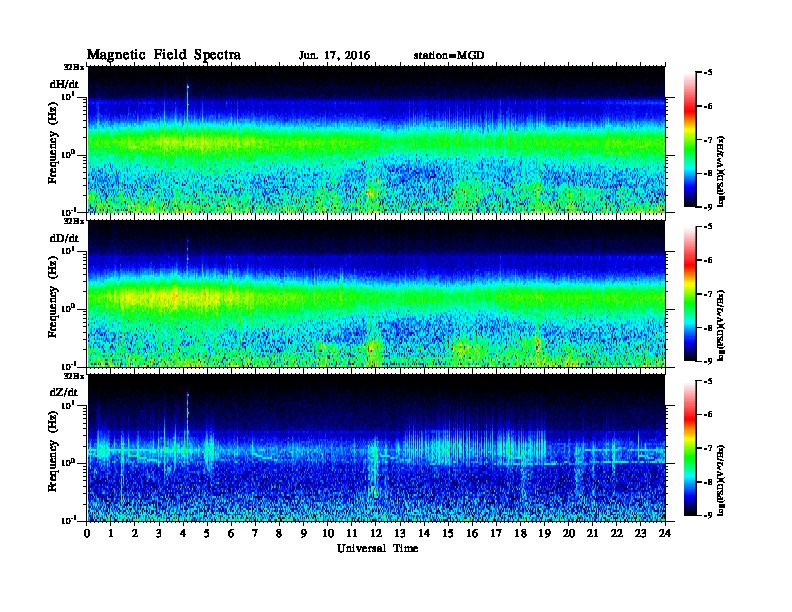Click the -7 value on dH/dt color scale
This screenshot has width=792, height=612.
[708, 140]
